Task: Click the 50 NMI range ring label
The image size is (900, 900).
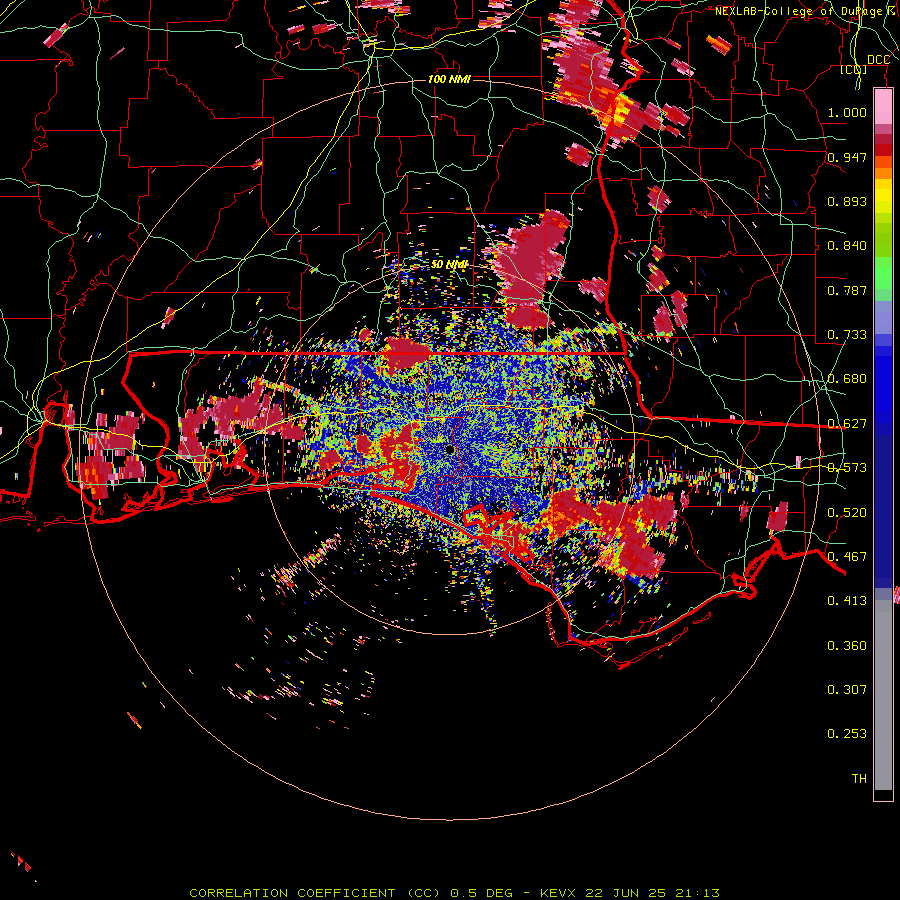Action: point(449,265)
